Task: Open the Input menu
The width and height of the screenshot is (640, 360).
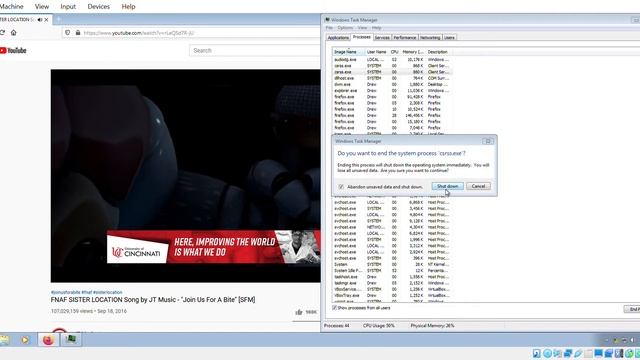Action: coord(68,7)
